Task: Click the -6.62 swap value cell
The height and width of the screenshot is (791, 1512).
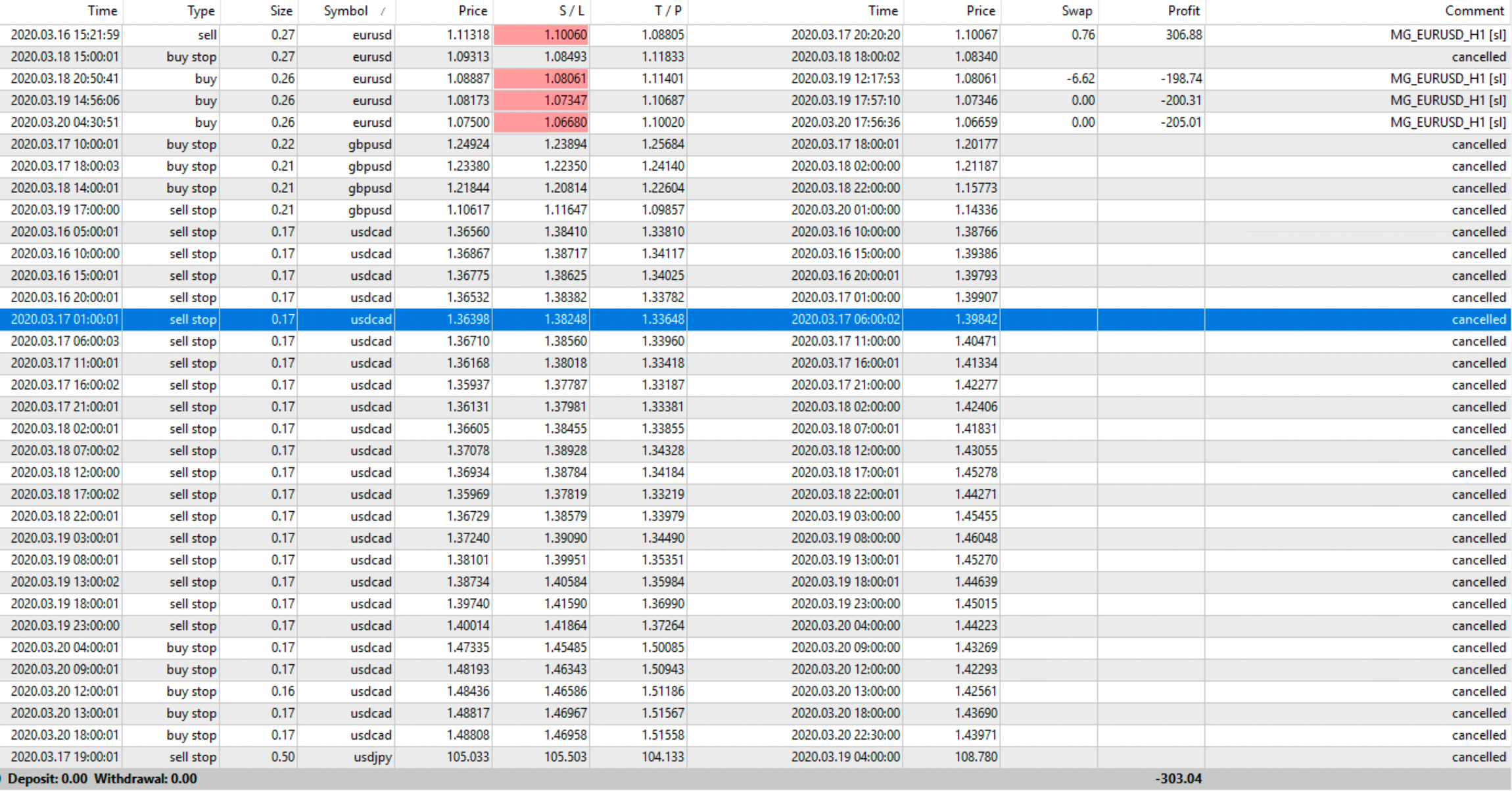Action: pos(1080,79)
